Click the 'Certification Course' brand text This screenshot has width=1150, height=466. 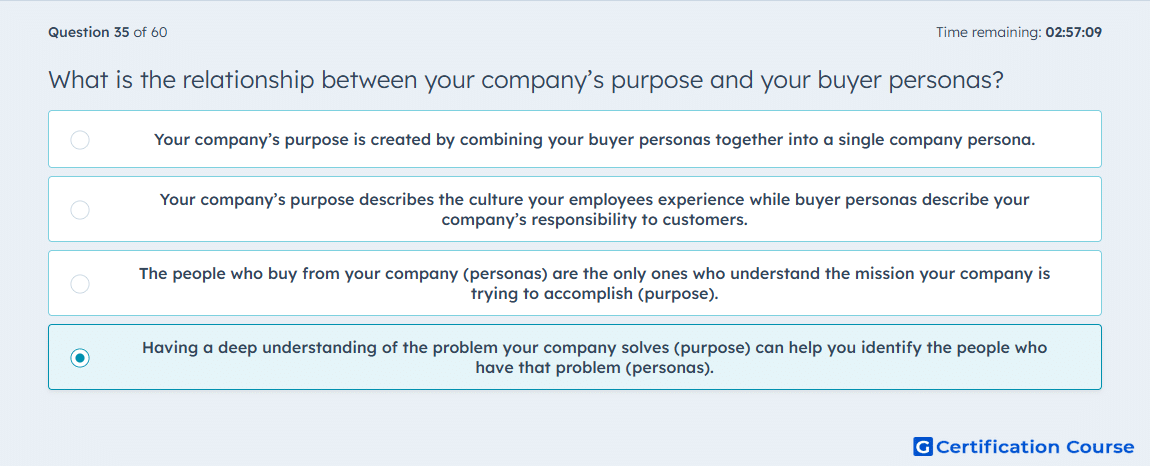click(x=1036, y=446)
